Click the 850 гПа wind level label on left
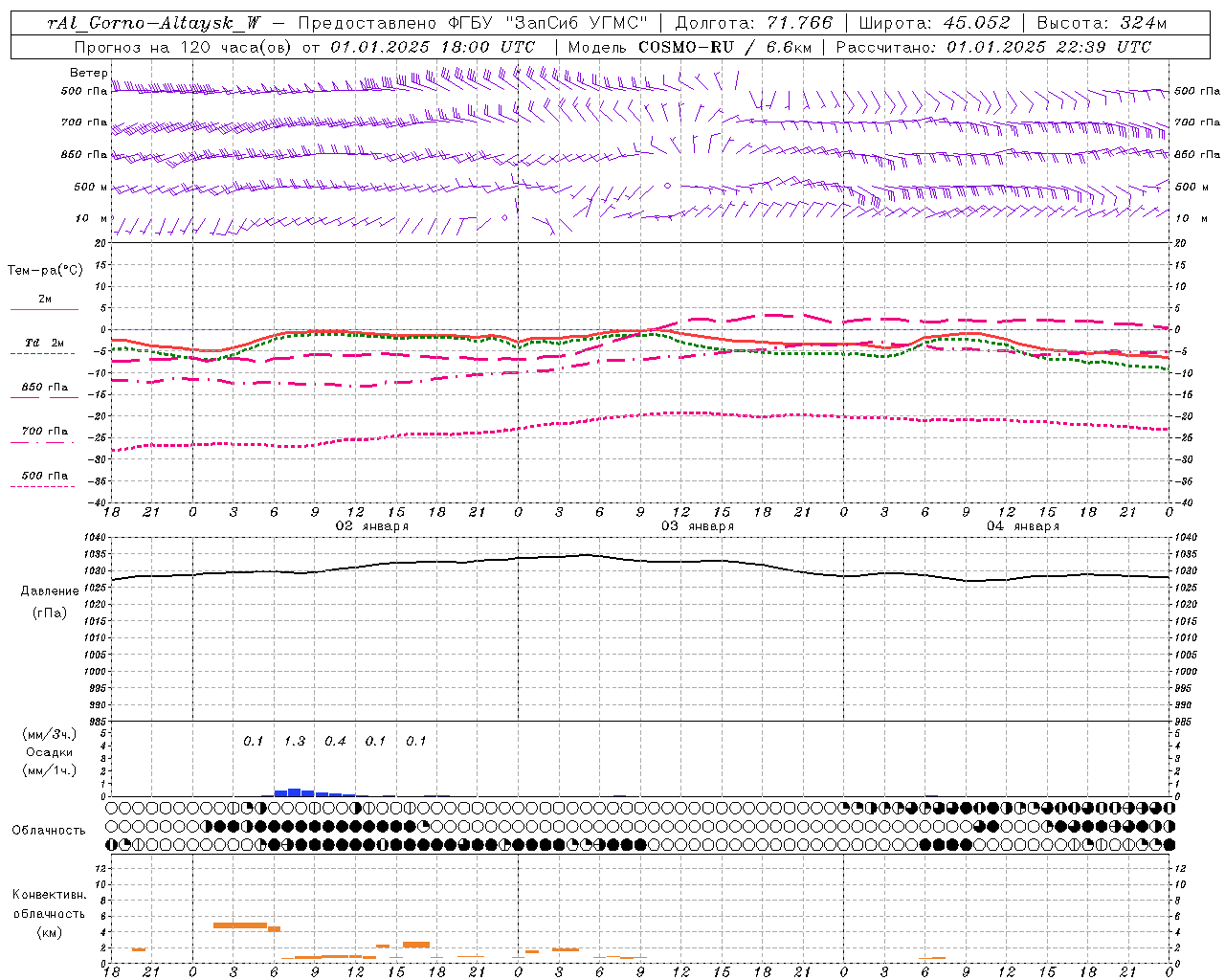The height and width of the screenshot is (980, 1225). 84,154
